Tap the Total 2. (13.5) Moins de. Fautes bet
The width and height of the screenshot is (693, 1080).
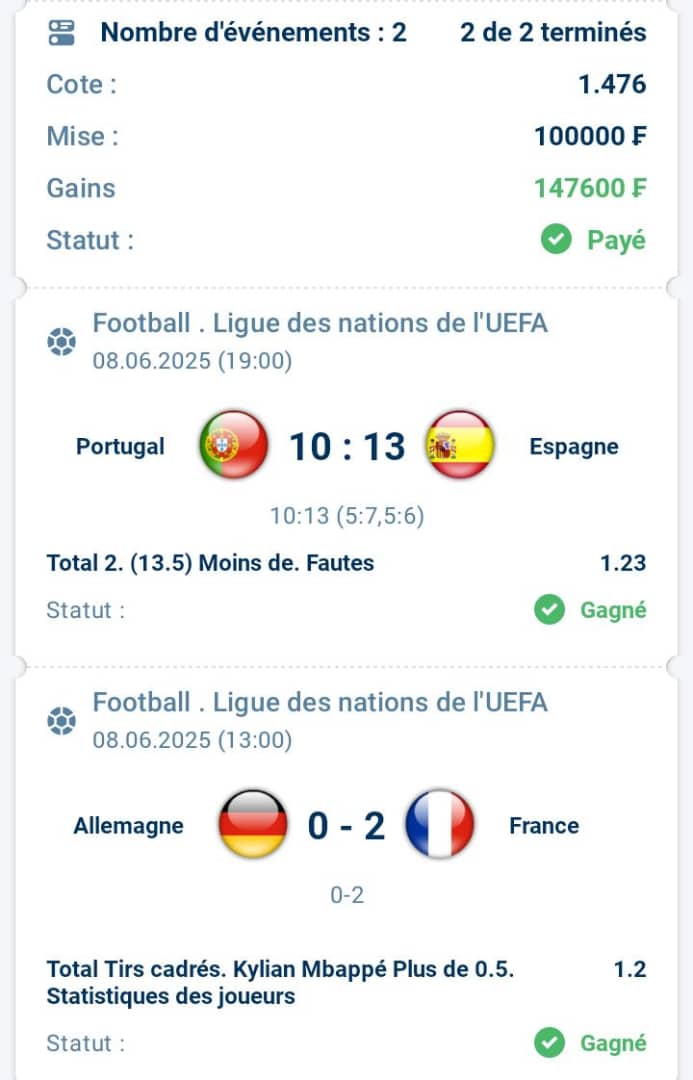(x=210, y=563)
